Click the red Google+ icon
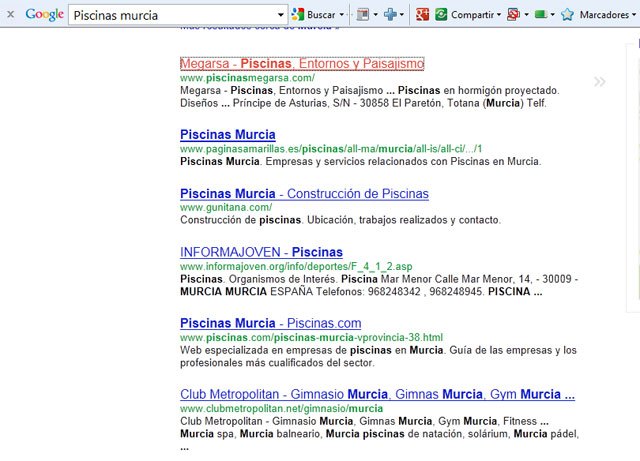The width and height of the screenshot is (640, 461). click(422, 15)
